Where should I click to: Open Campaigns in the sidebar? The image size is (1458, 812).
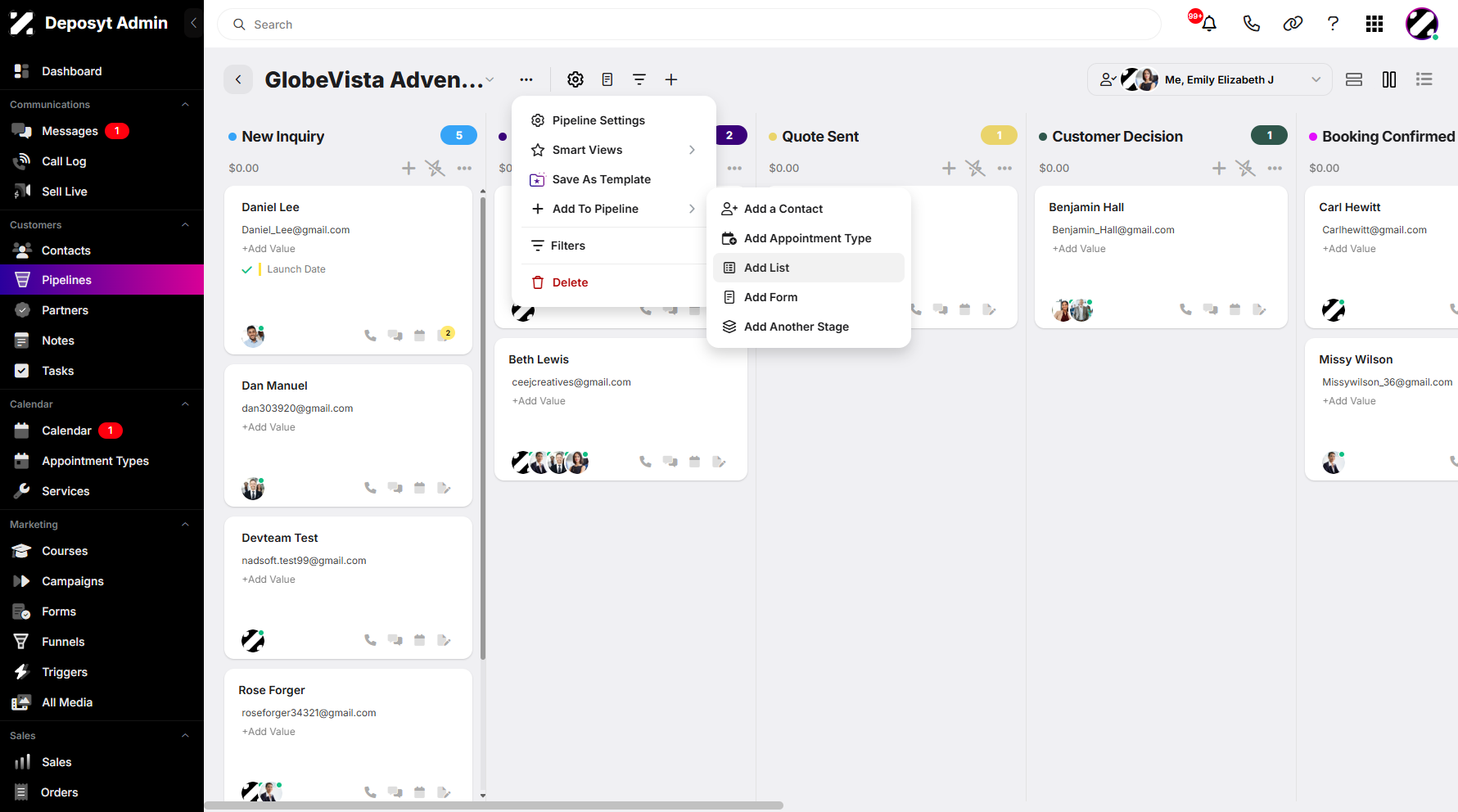pos(102,581)
